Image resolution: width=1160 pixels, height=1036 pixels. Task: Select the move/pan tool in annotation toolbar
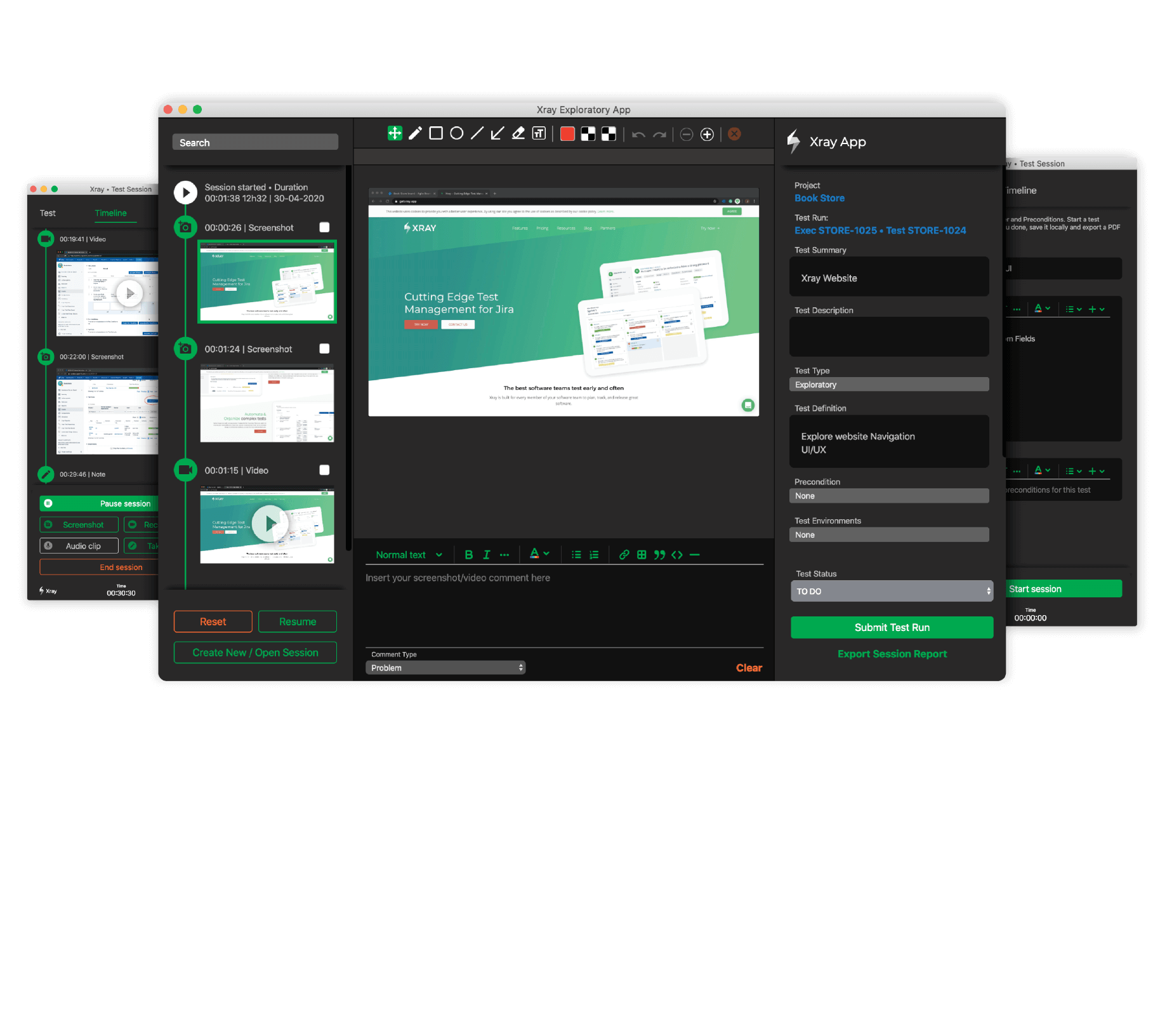pos(395,133)
